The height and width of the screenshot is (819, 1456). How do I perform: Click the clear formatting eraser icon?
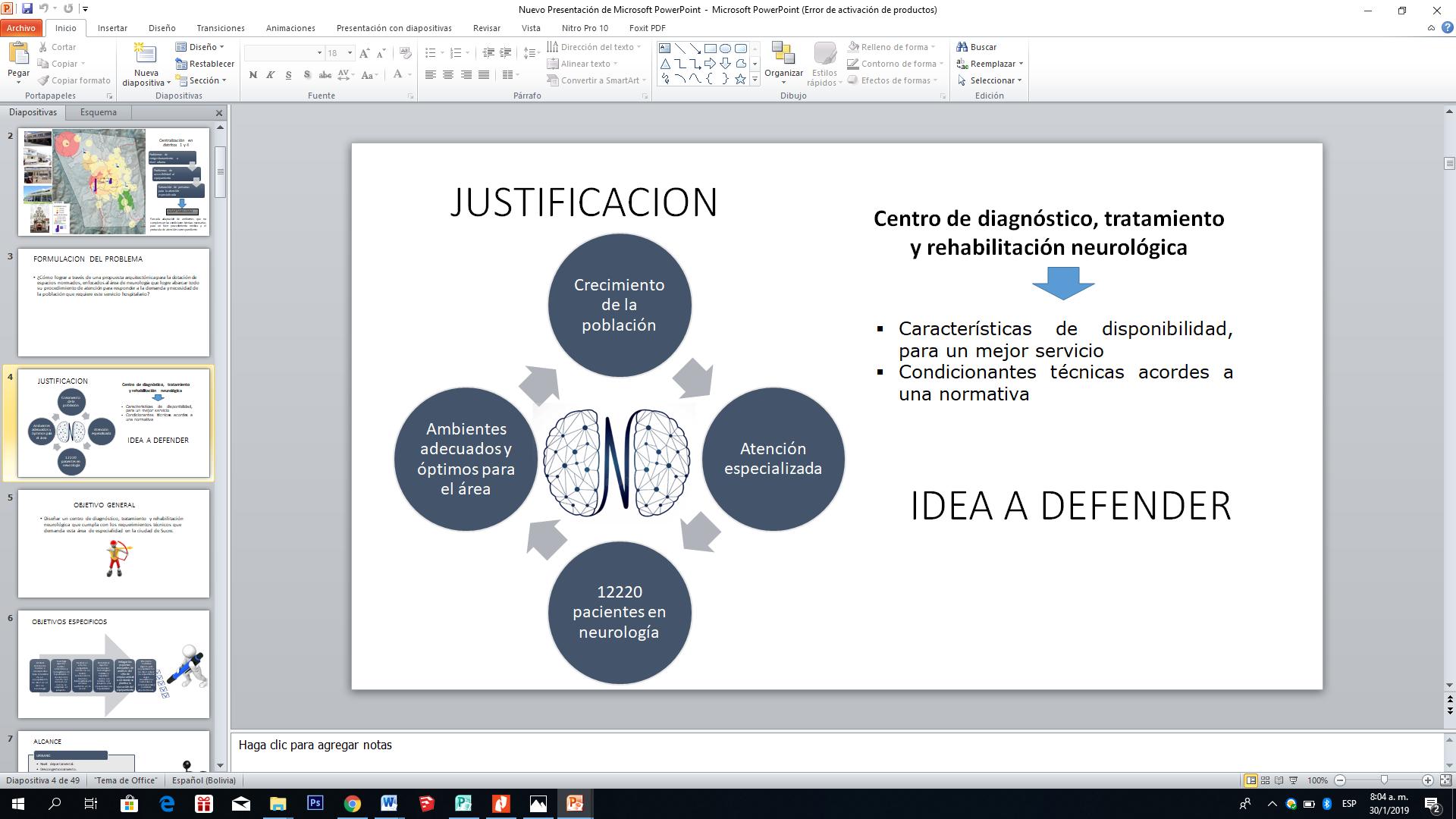tap(406, 52)
